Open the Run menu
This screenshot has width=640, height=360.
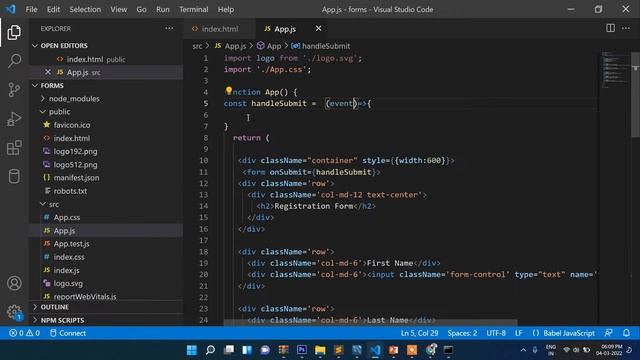(162, 9)
